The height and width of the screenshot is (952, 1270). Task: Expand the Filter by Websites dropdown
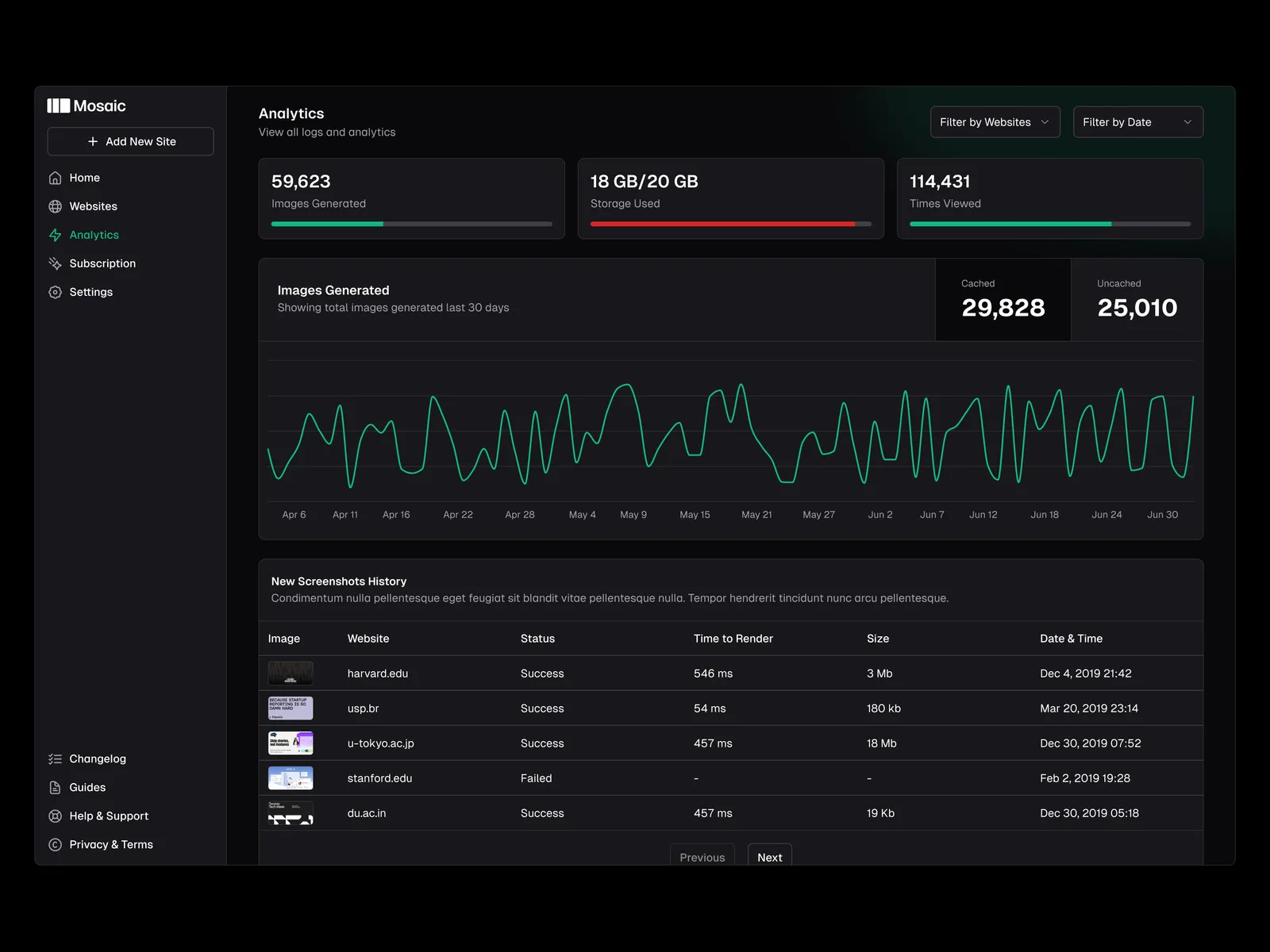point(995,122)
